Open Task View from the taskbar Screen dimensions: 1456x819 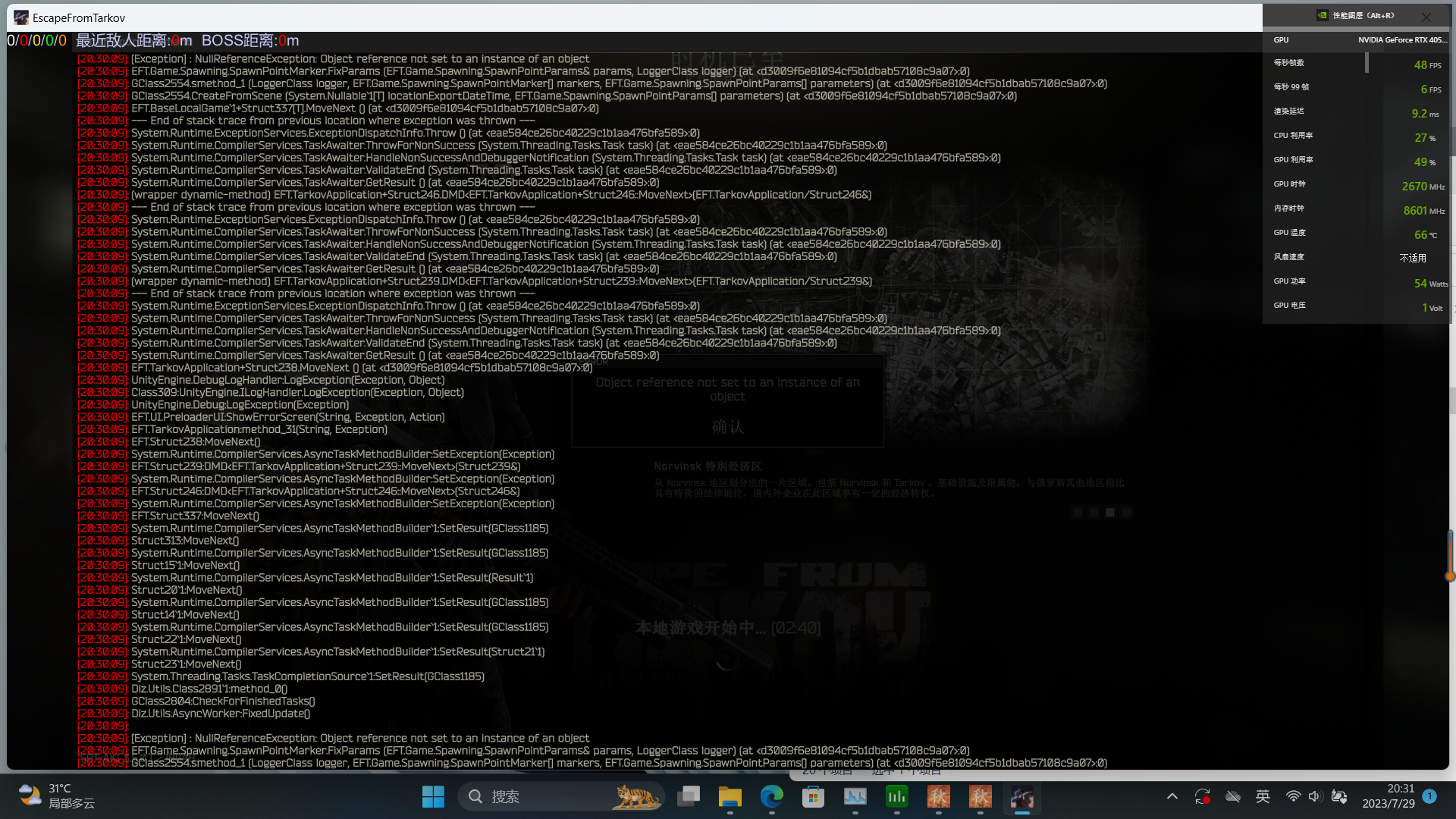coord(689,797)
